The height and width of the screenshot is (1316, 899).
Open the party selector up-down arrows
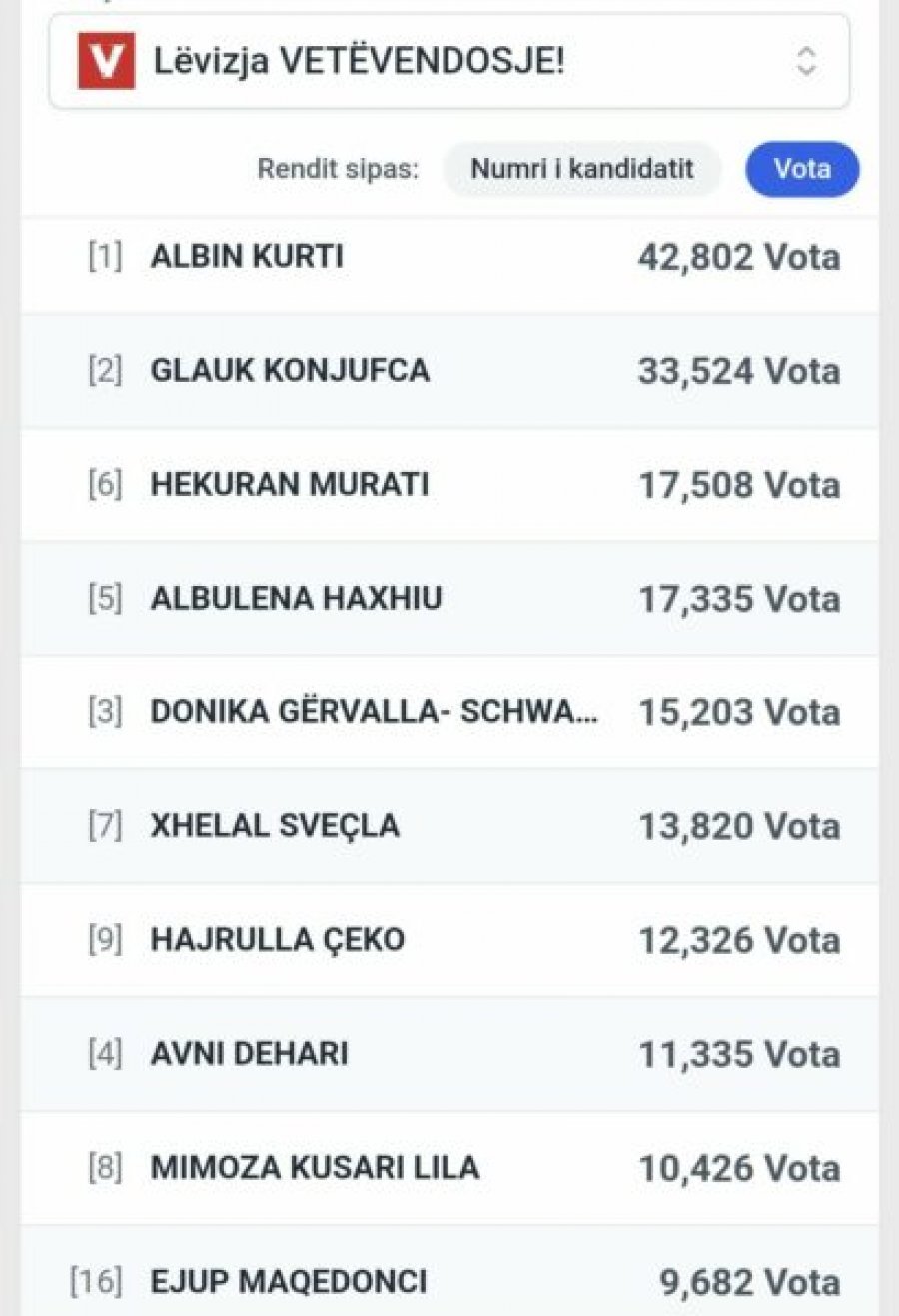click(x=806, y=62)
